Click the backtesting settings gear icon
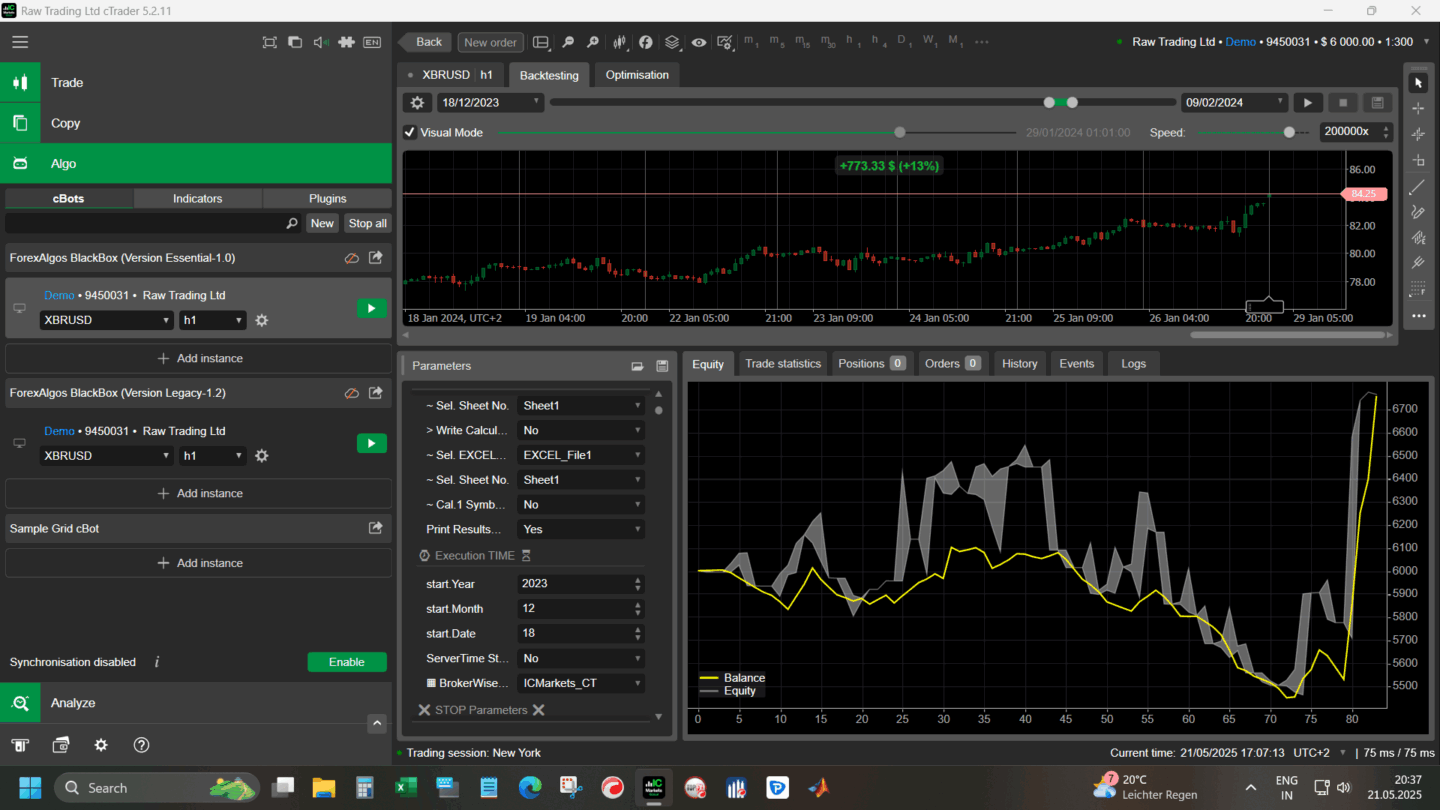The height and width of the screenshot is (810, 1440). coord(417,103)
